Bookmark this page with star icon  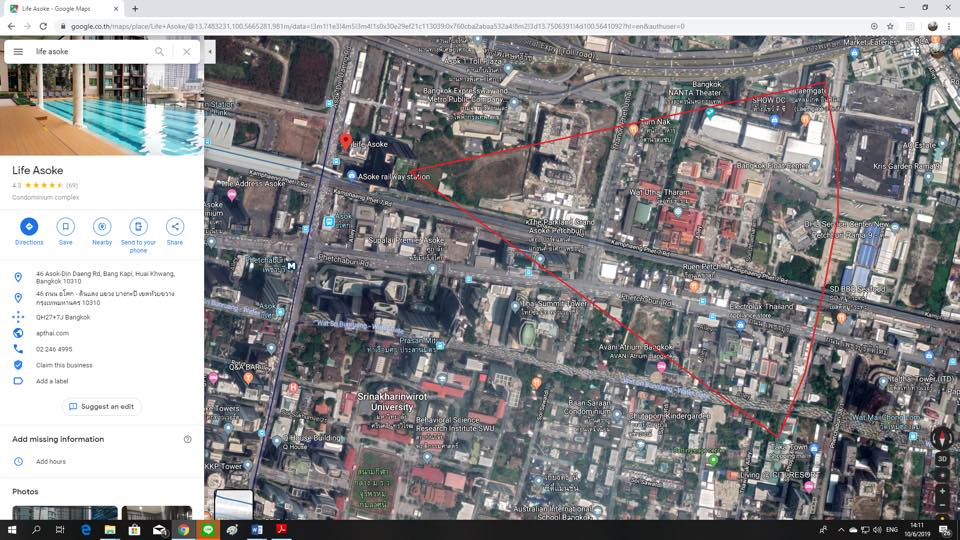tap(890, 26)
